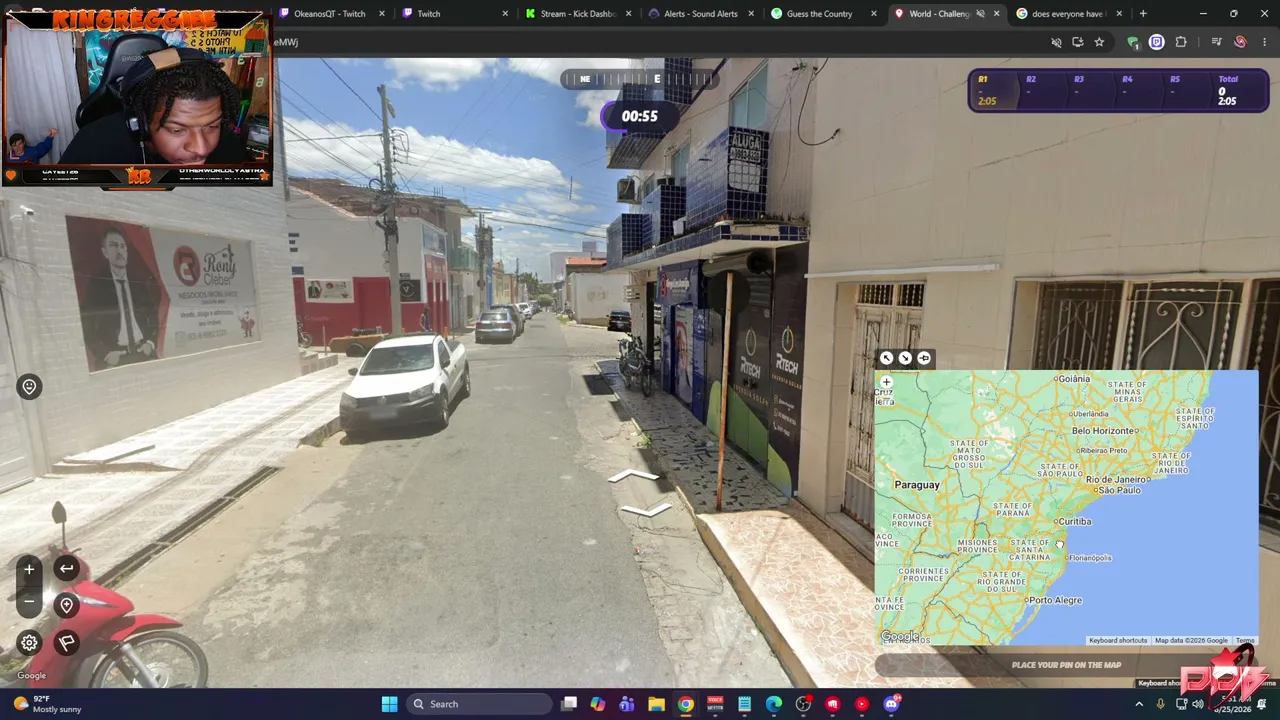
Task: Click the install app icon in the address bar
Action: pos(1077,42)
